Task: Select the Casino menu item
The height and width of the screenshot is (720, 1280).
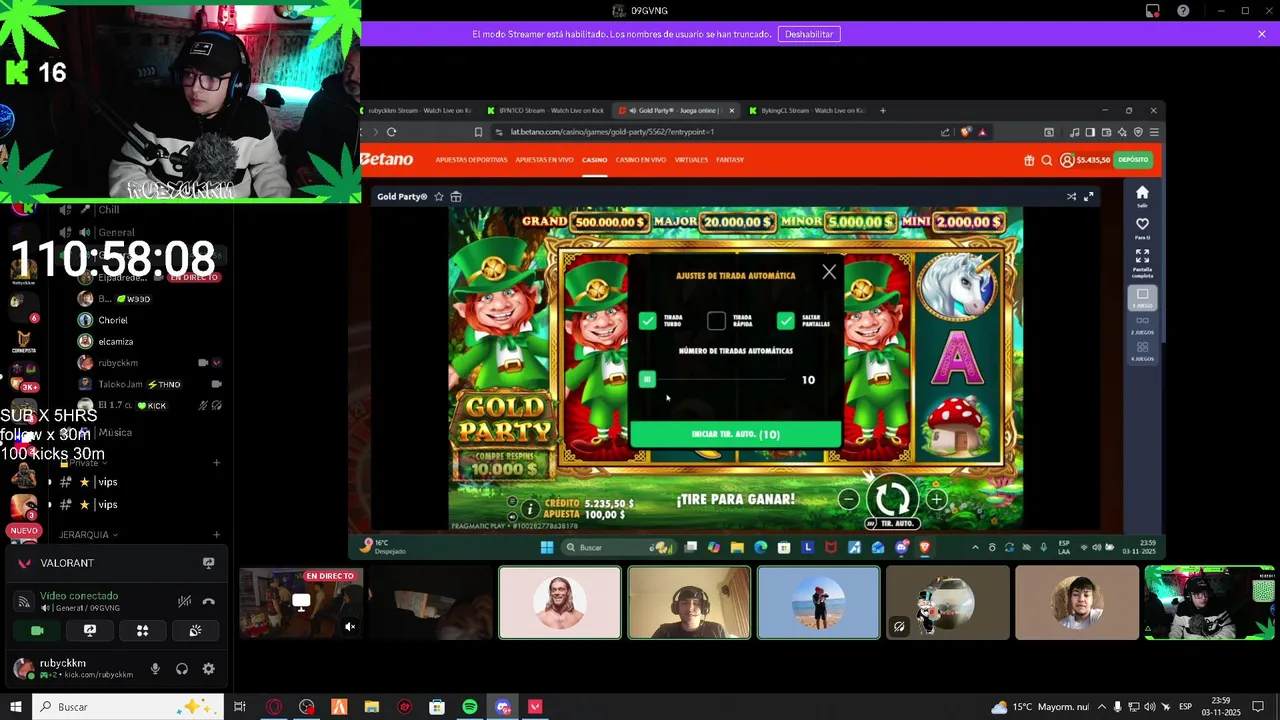Action: tap(595, 160)
